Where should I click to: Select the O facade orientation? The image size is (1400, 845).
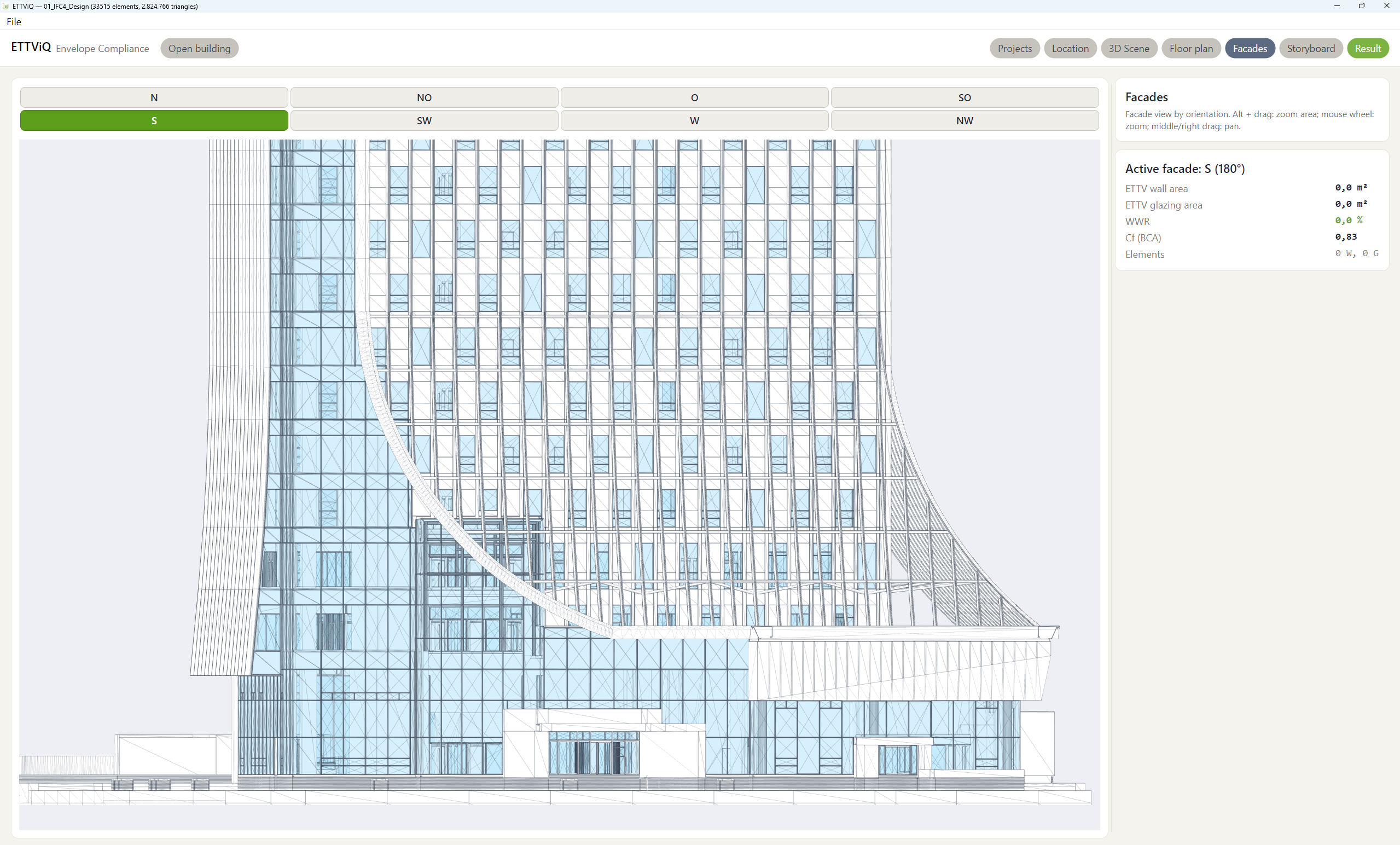point(694,97)
